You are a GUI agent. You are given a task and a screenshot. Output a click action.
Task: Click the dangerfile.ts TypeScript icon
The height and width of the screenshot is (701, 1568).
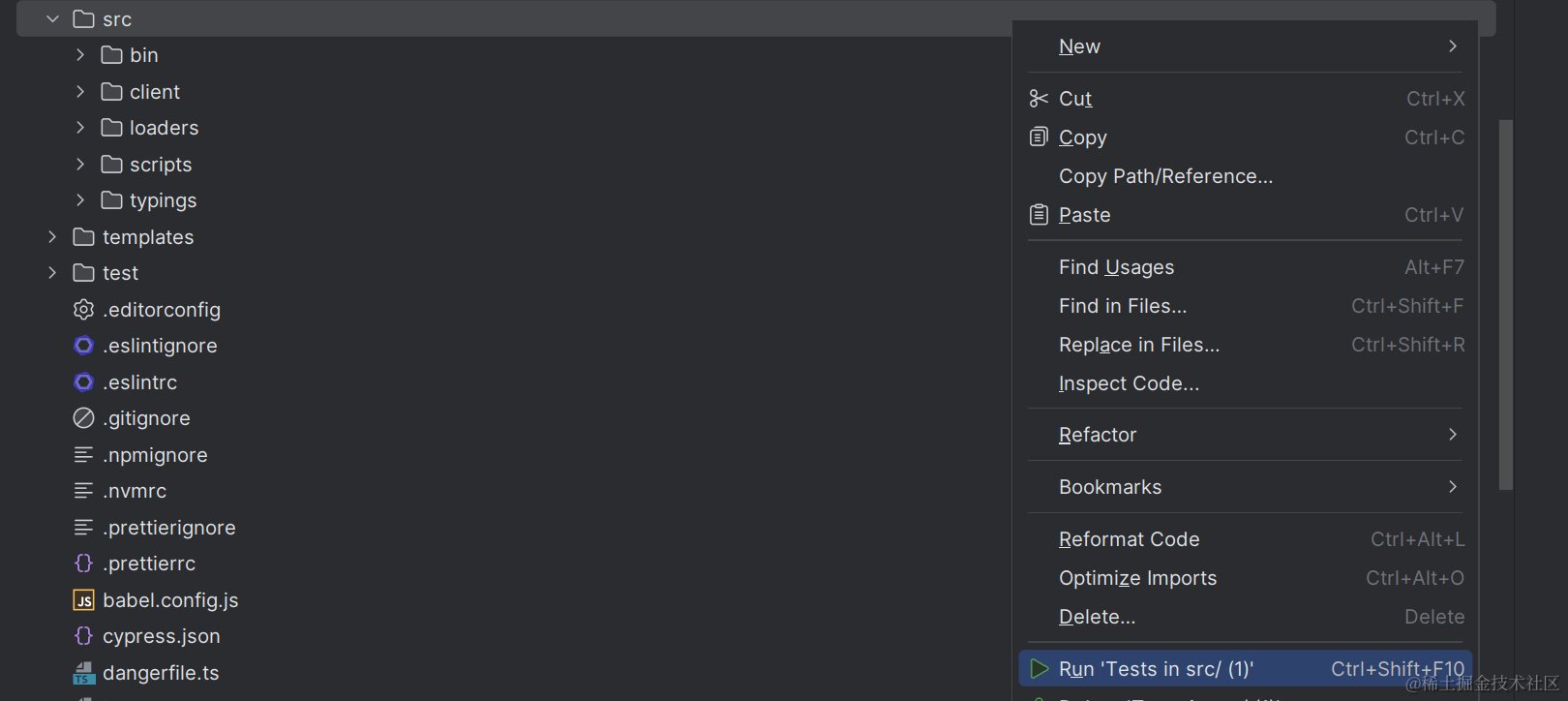point(84,673)
